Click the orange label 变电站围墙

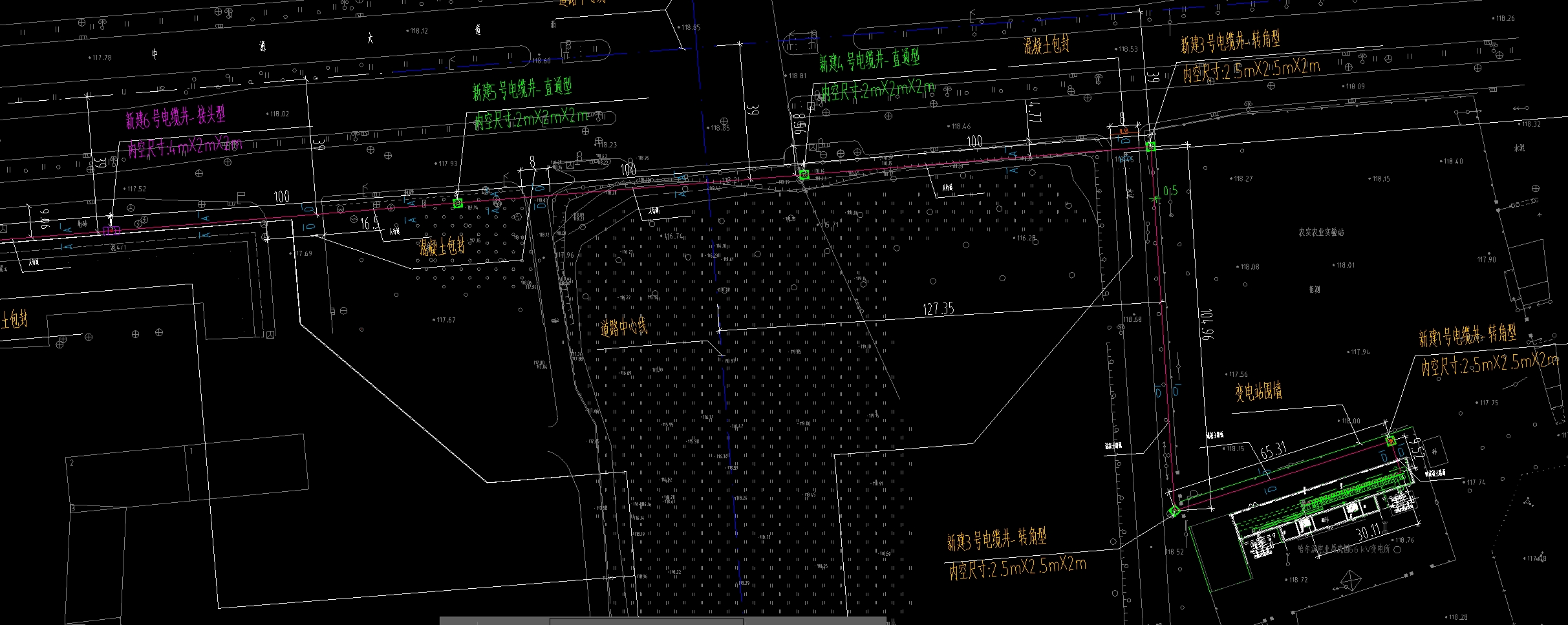point(1258,392)
